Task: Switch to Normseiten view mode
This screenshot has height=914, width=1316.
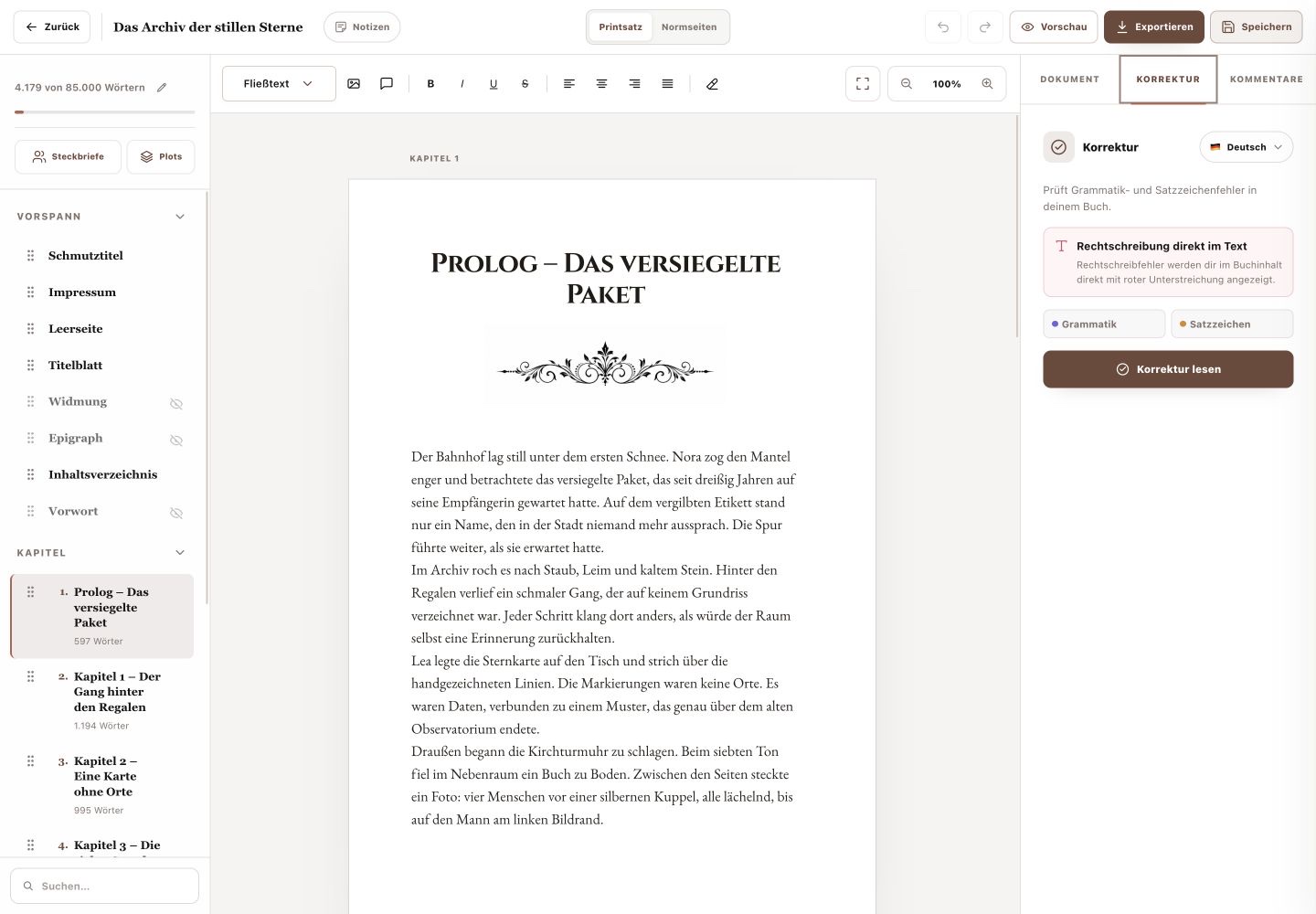Action: 689,27
